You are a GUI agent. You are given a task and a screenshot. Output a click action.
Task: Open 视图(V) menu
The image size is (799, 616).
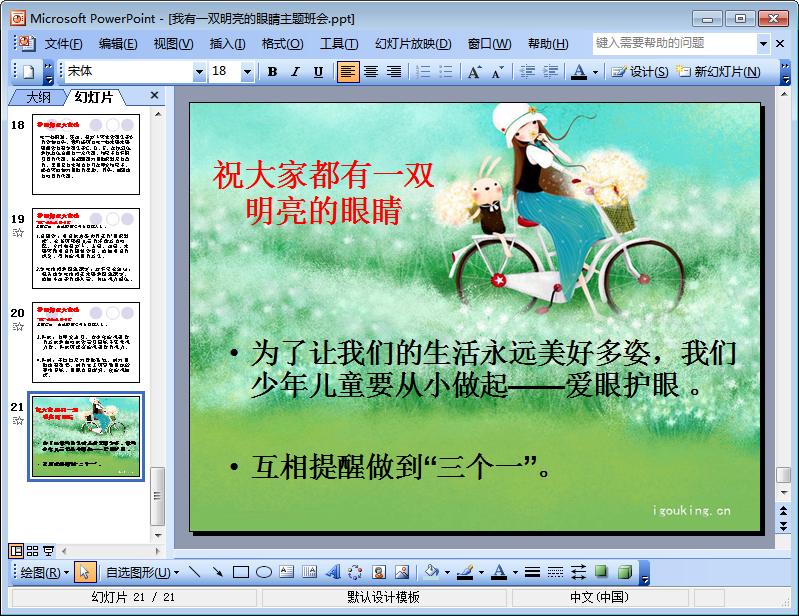173,44
